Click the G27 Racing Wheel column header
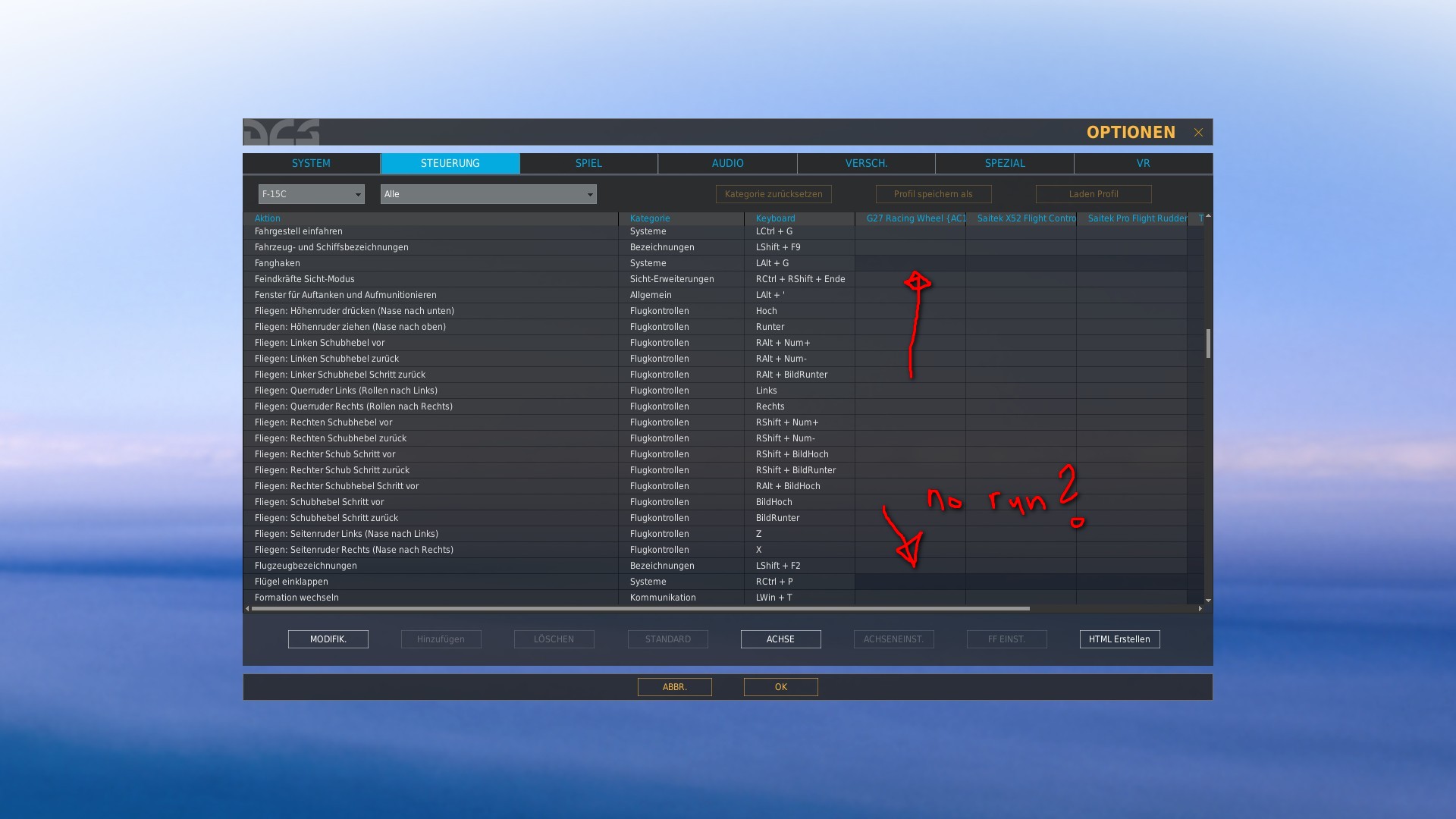This screenshot has width=1456, height=819. pyautogui.click(x=911, y=218)
